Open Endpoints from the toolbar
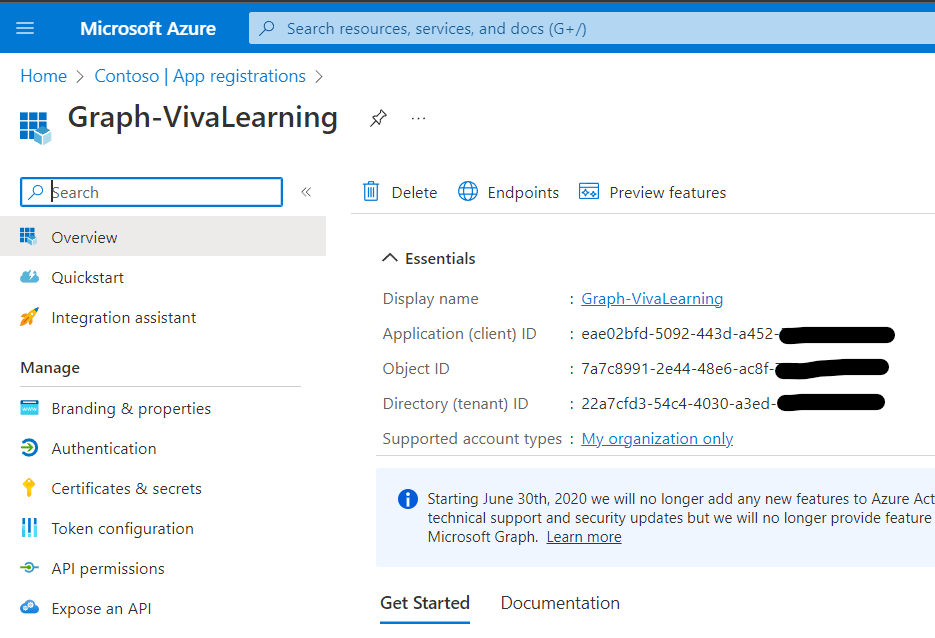 click(x=508, y=192)
